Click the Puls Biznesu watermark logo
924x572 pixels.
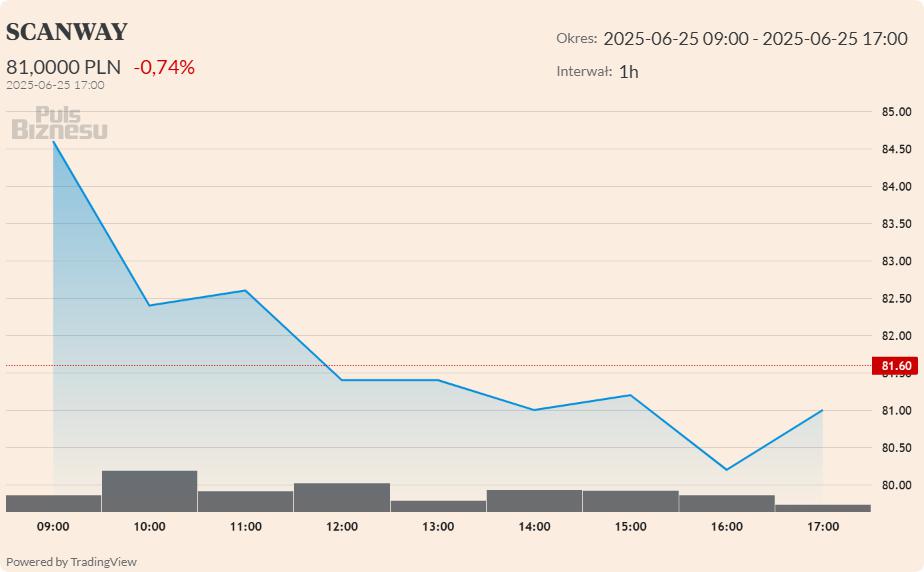[x=59, y=123]
